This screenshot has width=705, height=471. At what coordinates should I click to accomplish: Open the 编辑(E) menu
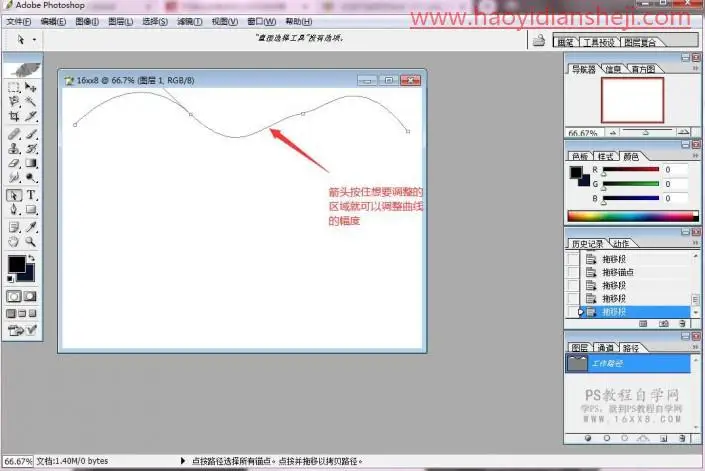tap(53, 22)
